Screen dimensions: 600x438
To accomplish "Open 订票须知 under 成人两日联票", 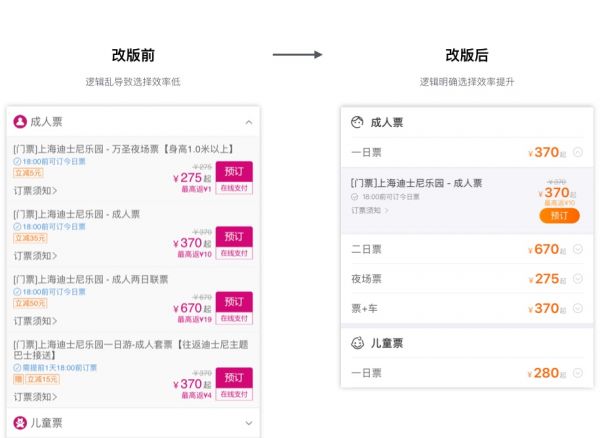I will pos(35,321).
